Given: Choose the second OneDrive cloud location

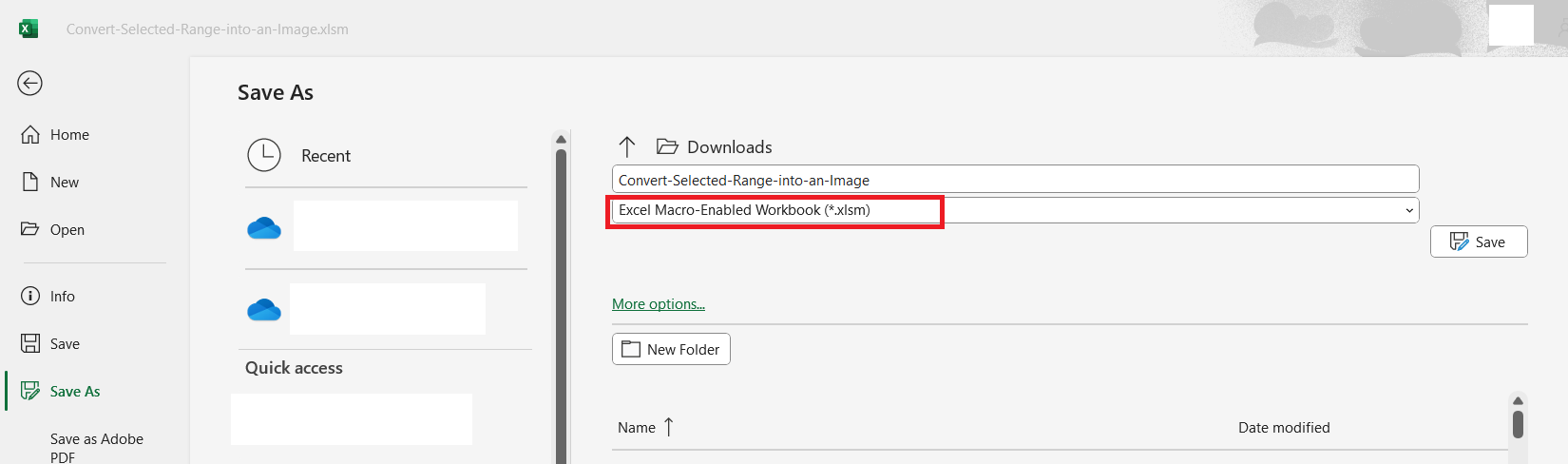Looking at the screenshot, I should coord(264,309).
